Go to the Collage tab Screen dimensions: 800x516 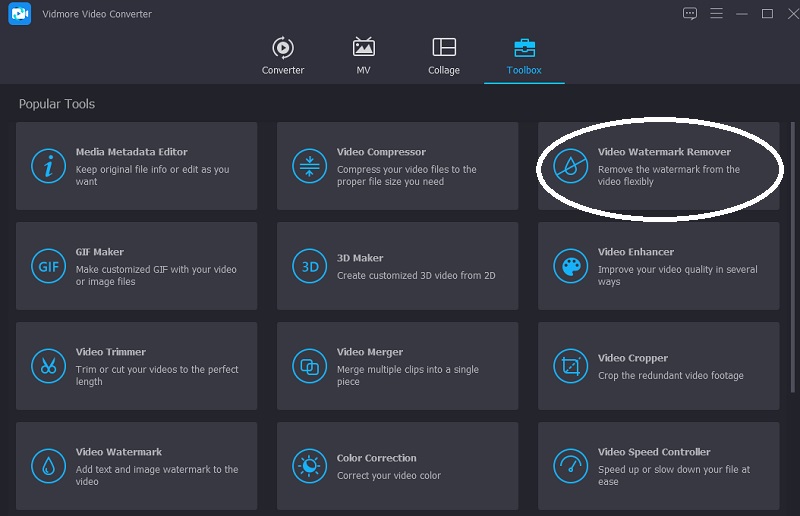[x=444, y=56]
